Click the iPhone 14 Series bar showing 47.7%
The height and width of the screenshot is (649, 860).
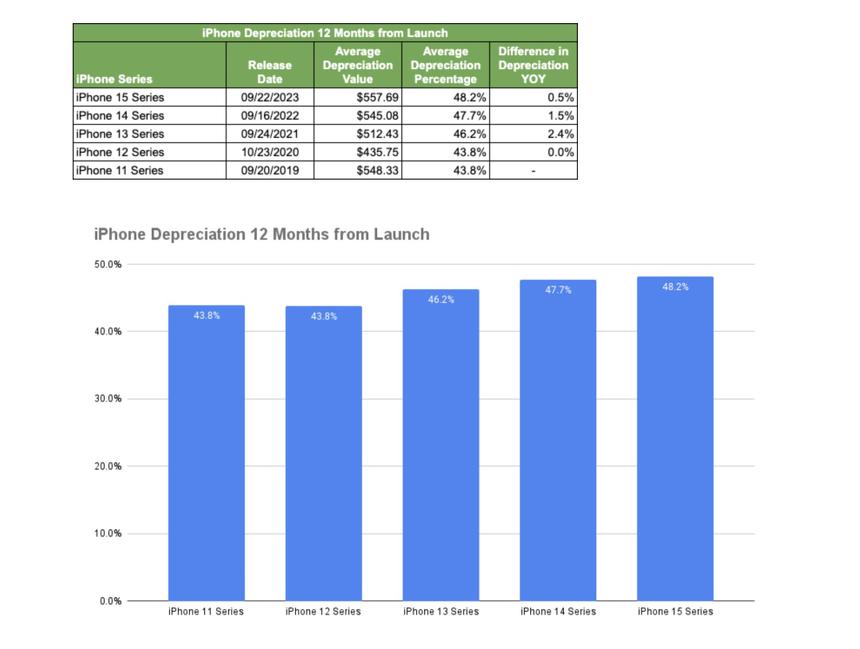tap(558, 440)
